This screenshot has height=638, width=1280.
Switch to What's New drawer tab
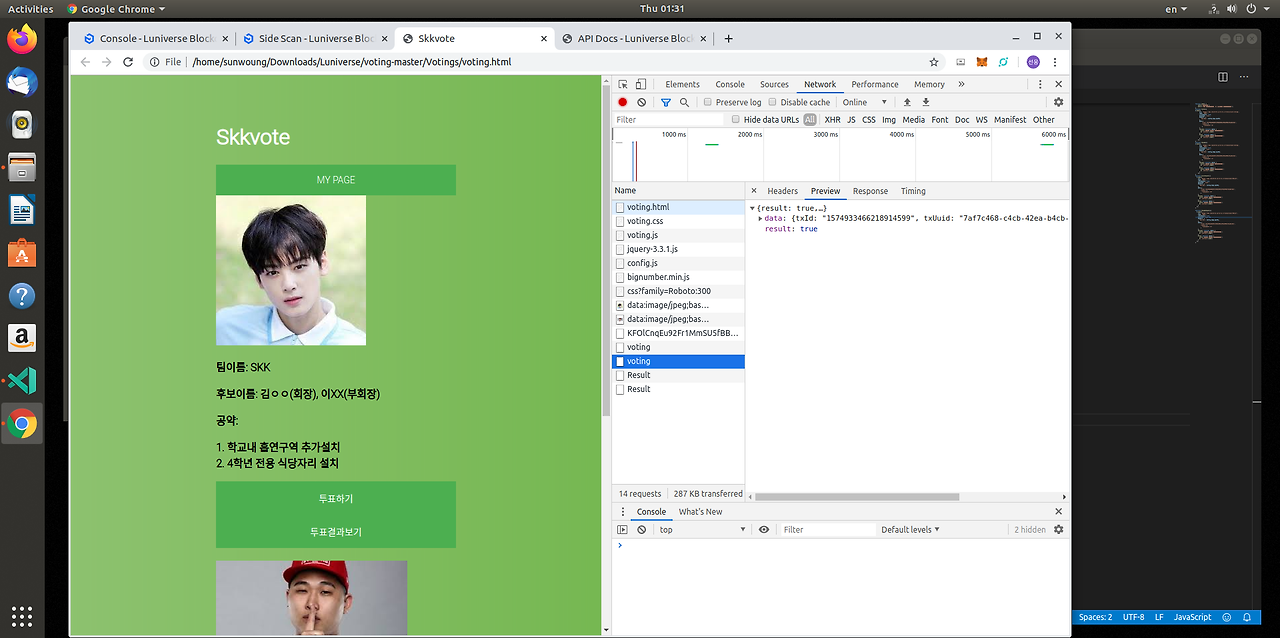click(x=700, y=512)
